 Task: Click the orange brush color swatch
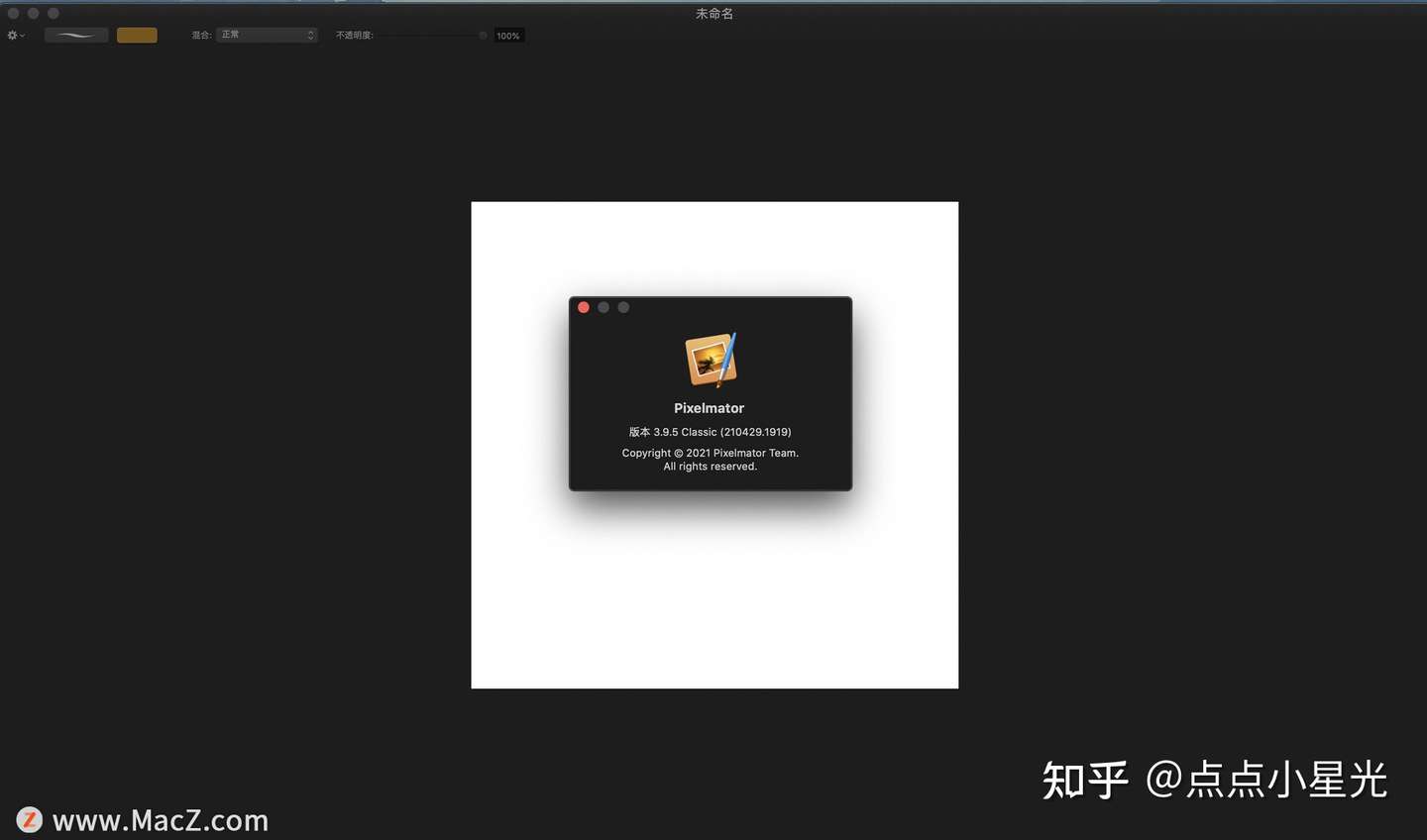[137, 36]
